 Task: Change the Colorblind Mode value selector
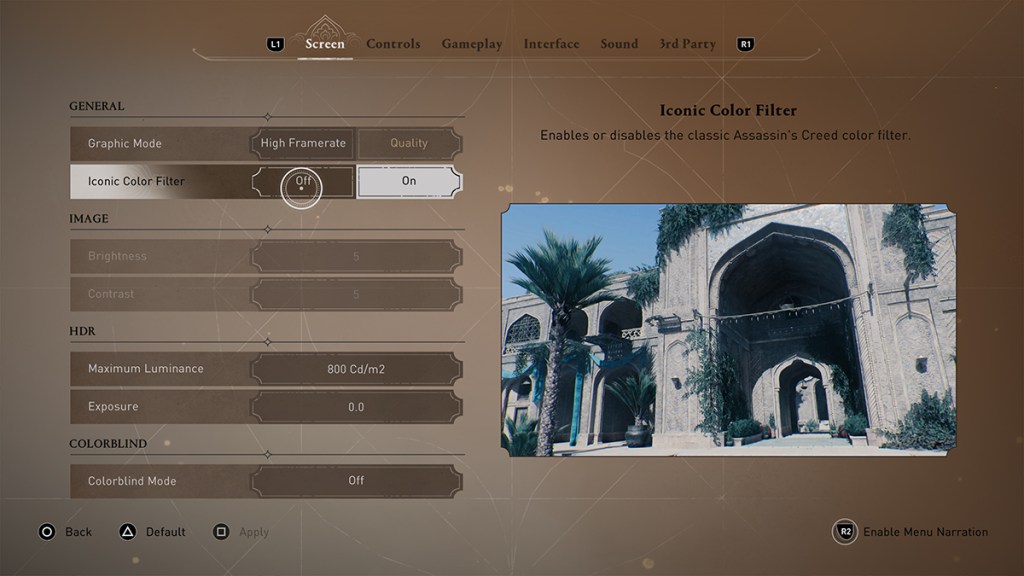356,481
